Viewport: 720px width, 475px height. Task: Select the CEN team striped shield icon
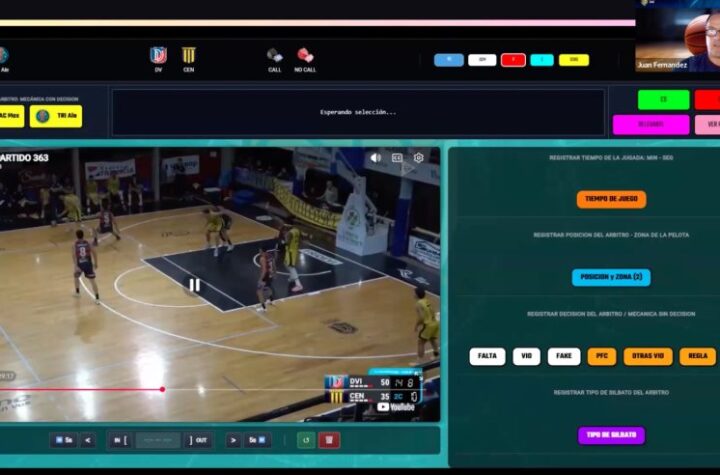click(188, 55)
